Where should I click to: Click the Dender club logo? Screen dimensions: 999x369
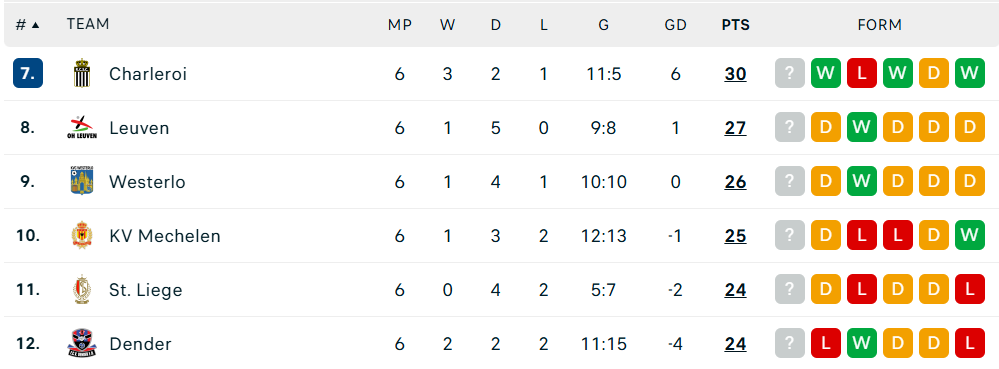coord(82,344)
